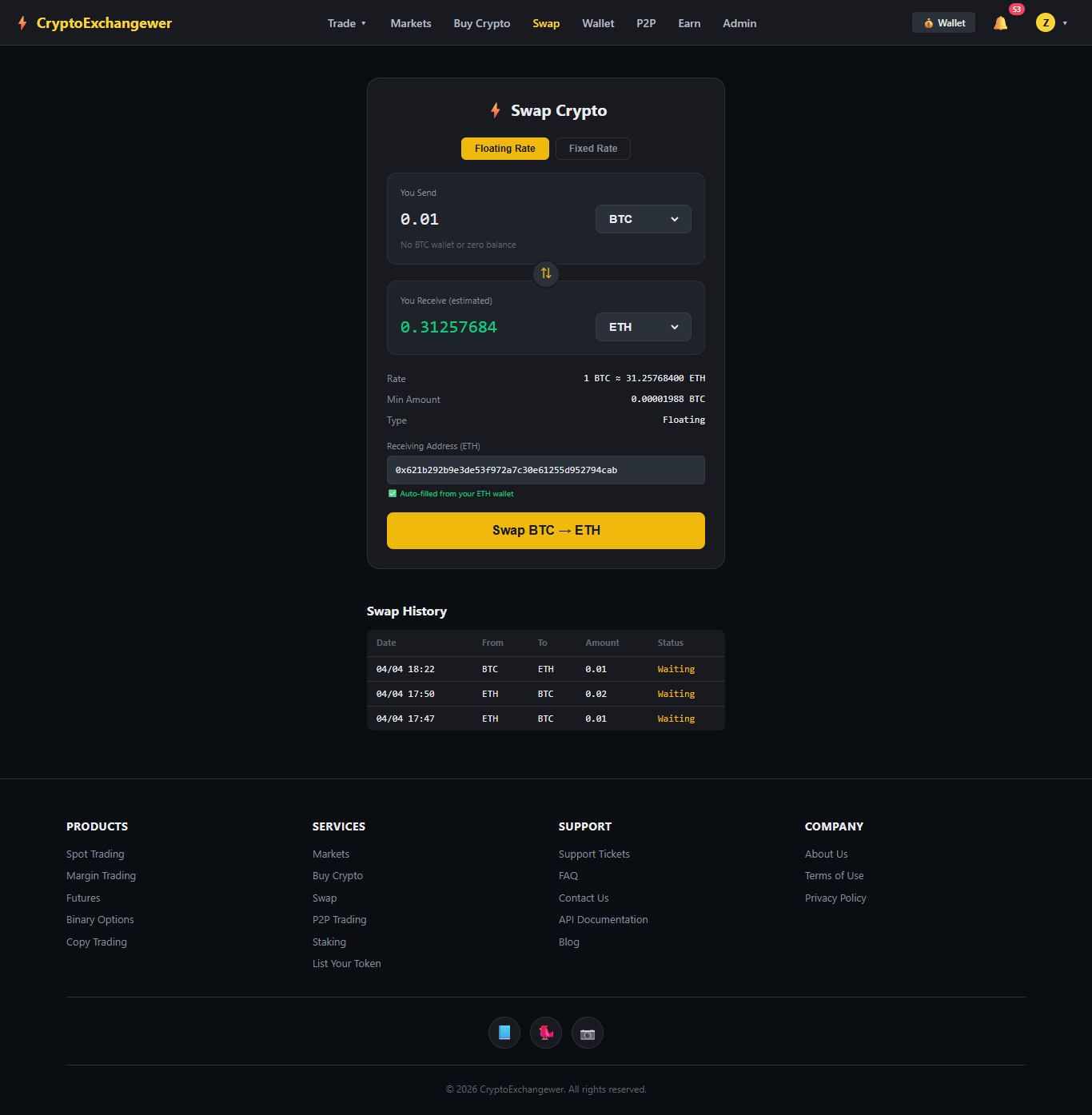Switch to Fixed Rate option

[x=592, y=149]
